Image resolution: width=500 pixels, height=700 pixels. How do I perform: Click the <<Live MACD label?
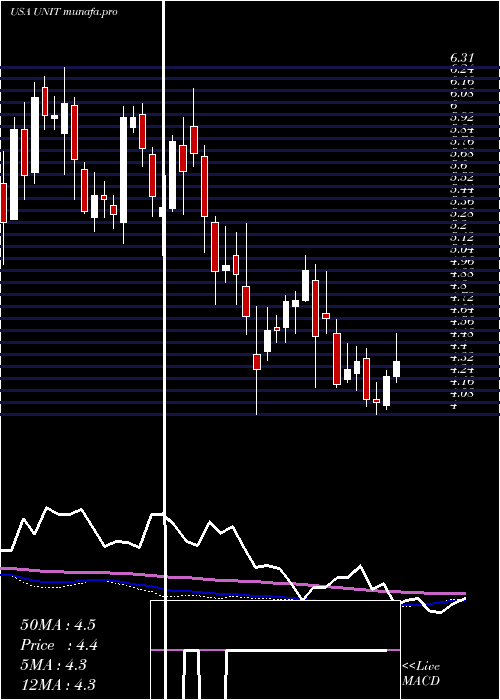(421, 674)
